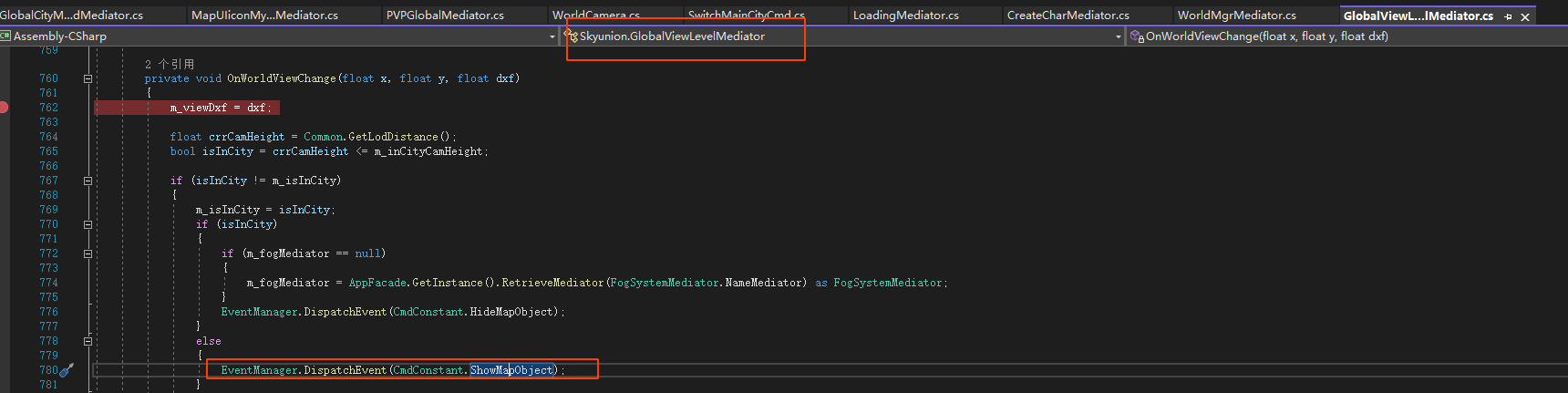
Task: Open the Skyunion.GlobalViewLevelMediator type dropdown
Action: point(1119,36)
